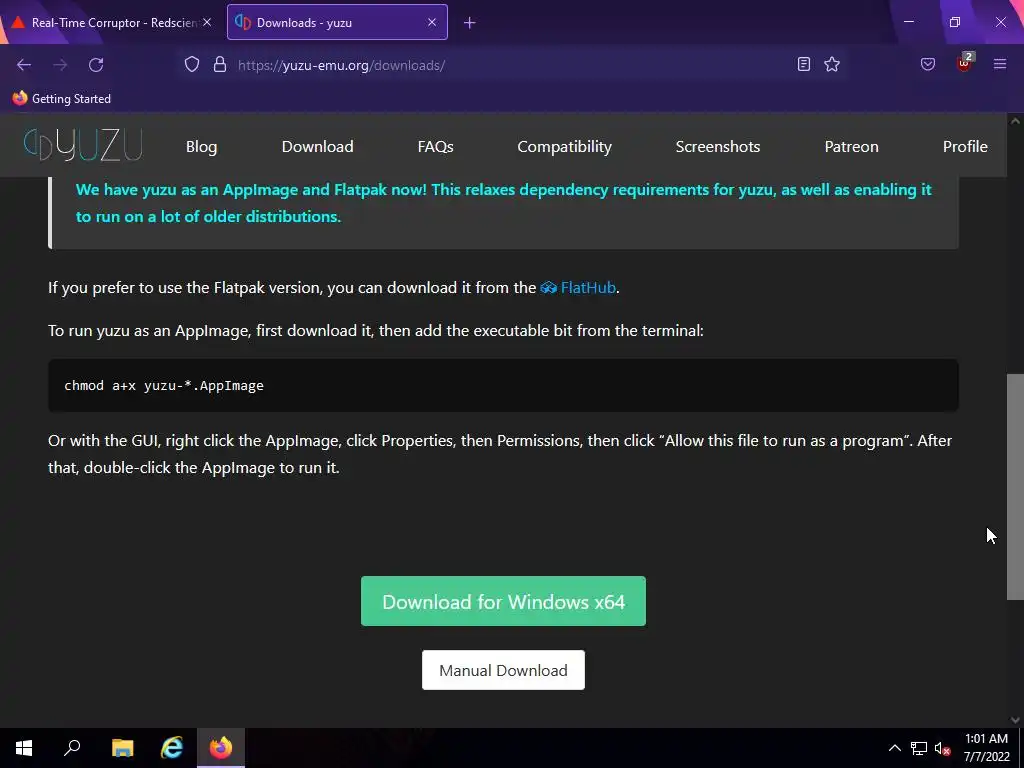Open the Blog navigation item
Viewport: 1024px width, 768px height.
[201, 146]
